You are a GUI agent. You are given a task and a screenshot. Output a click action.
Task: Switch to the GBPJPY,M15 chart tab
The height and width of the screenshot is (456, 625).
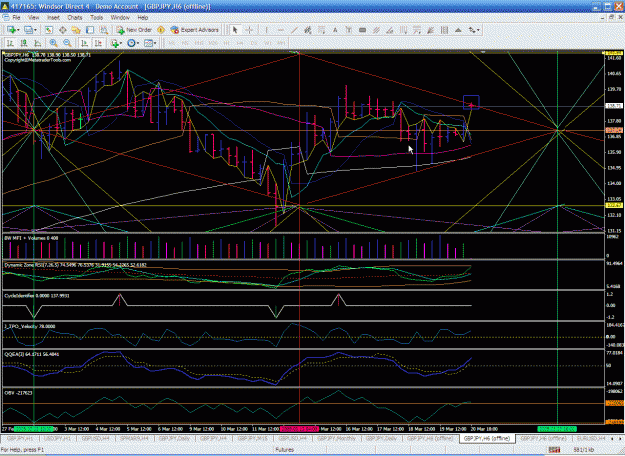point(253,438)
